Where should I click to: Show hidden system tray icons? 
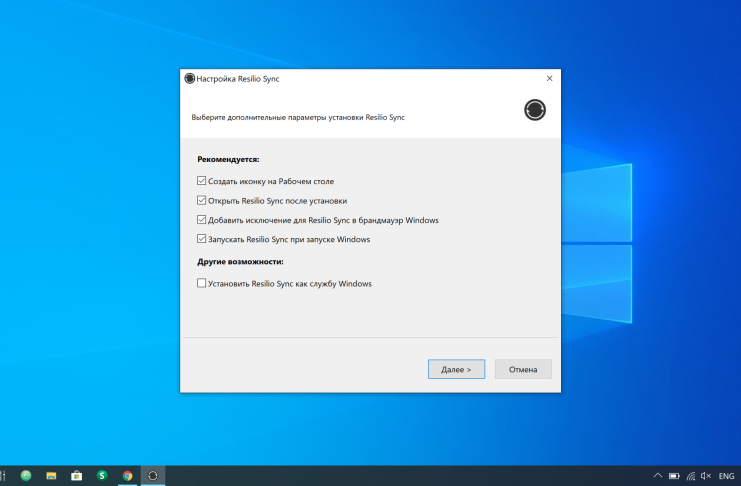657,476
